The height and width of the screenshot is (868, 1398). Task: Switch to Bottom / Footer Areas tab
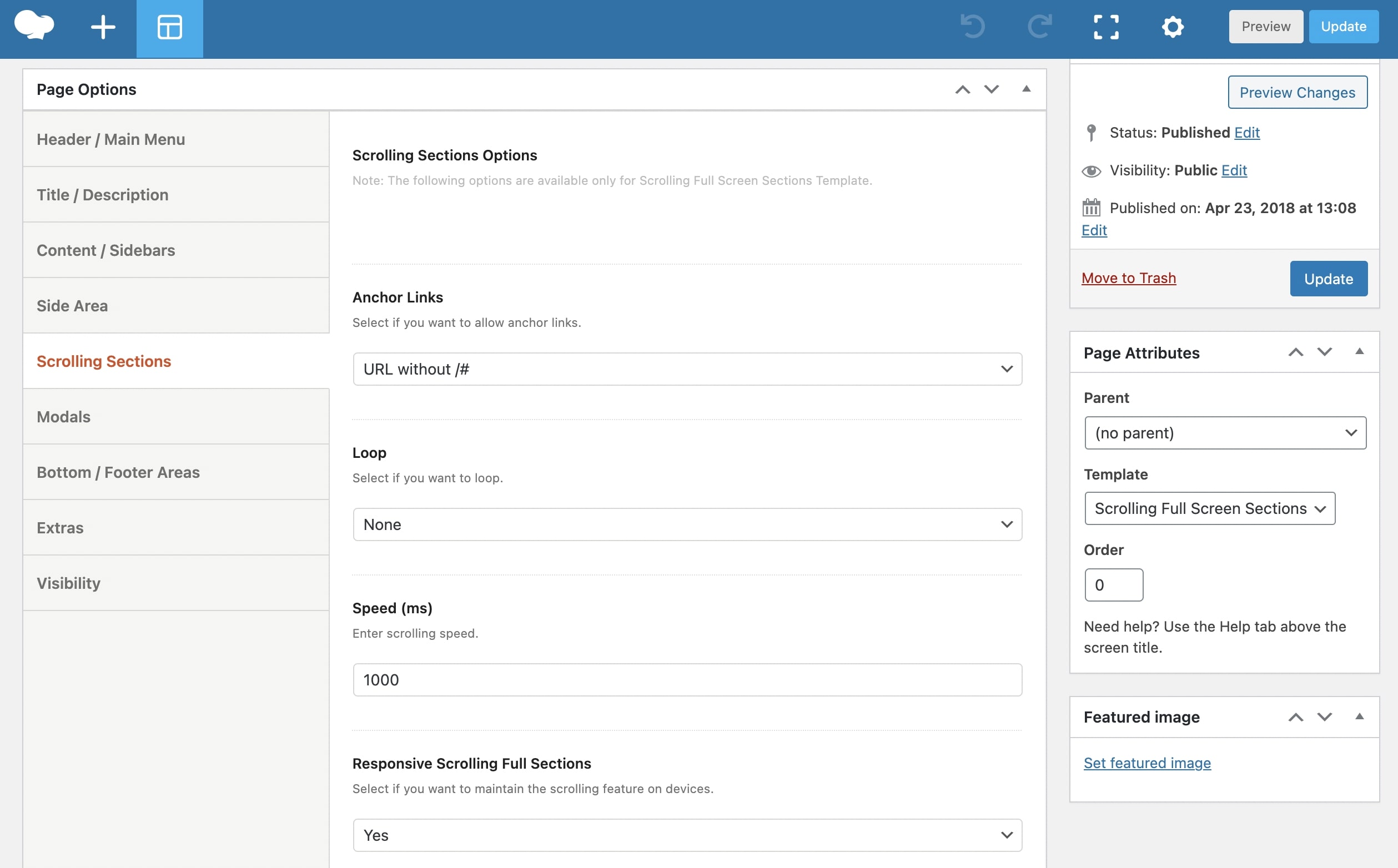click(x=118, y=472)
